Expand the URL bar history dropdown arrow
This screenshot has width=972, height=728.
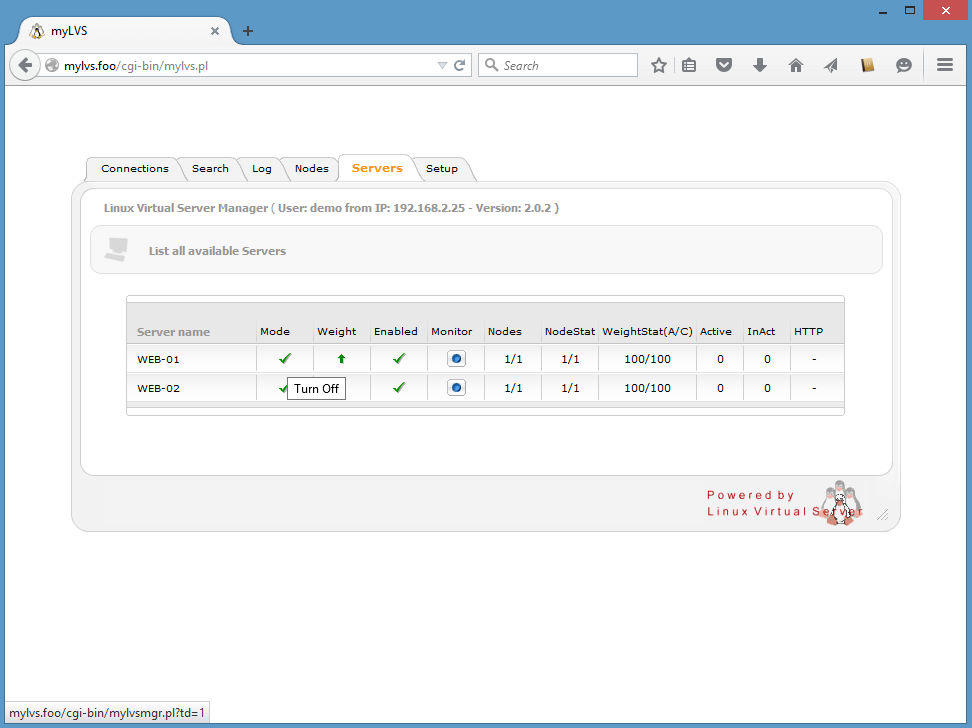(x=442, y=65)
